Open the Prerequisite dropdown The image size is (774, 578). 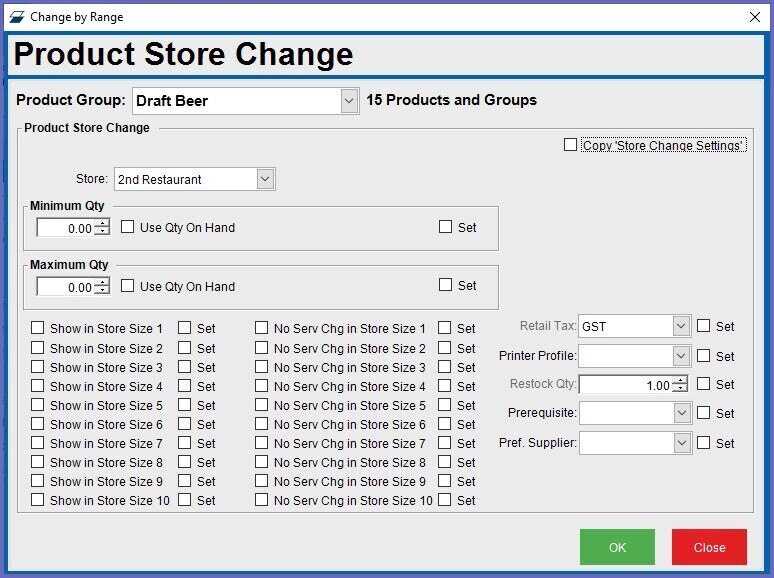[681, 413]
